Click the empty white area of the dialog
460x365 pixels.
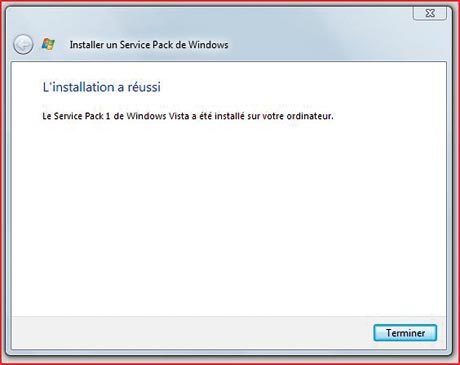(x=229, y=217)
